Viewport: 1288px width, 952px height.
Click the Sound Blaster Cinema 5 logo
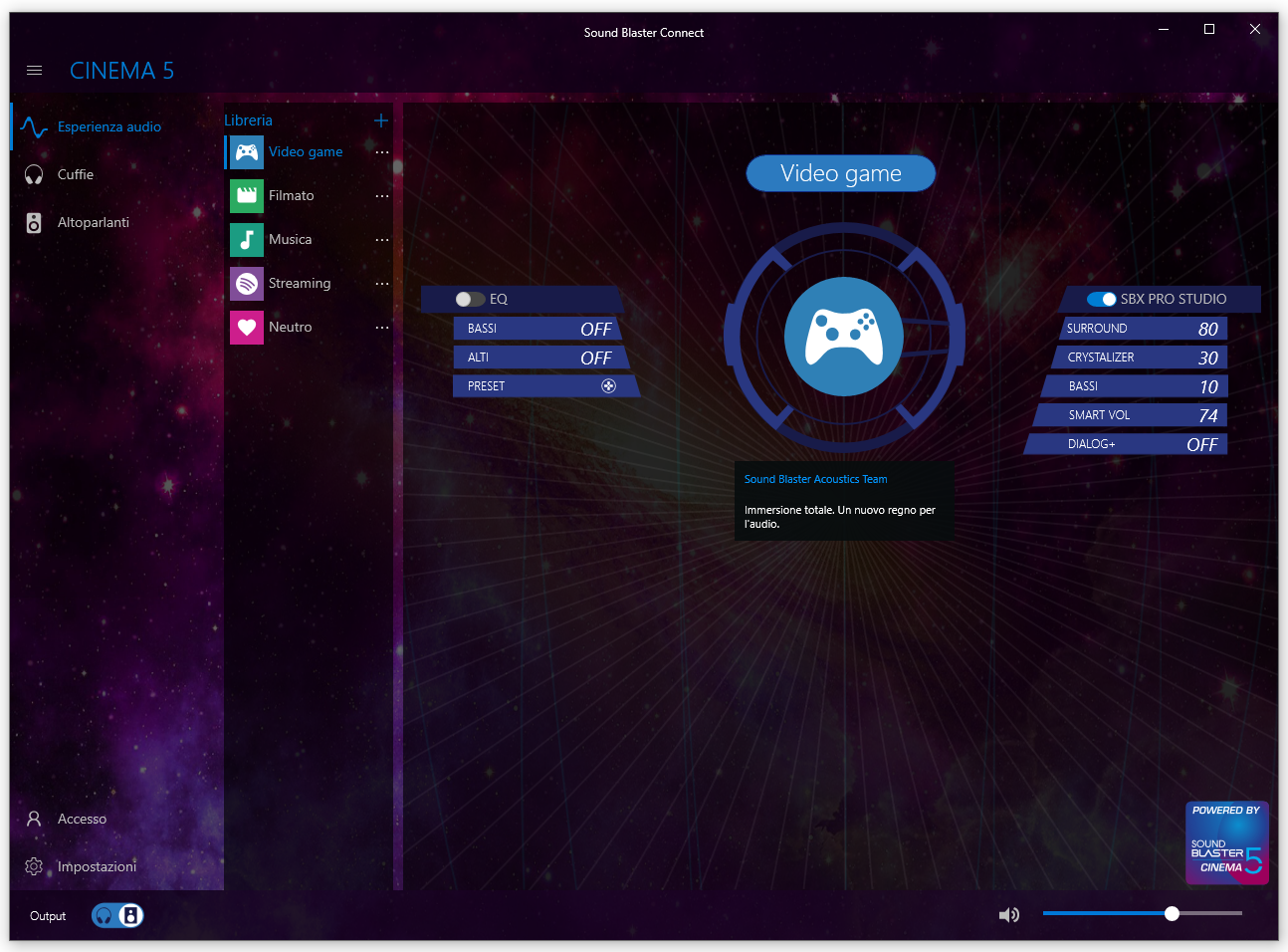click(x=1227, y=842)
